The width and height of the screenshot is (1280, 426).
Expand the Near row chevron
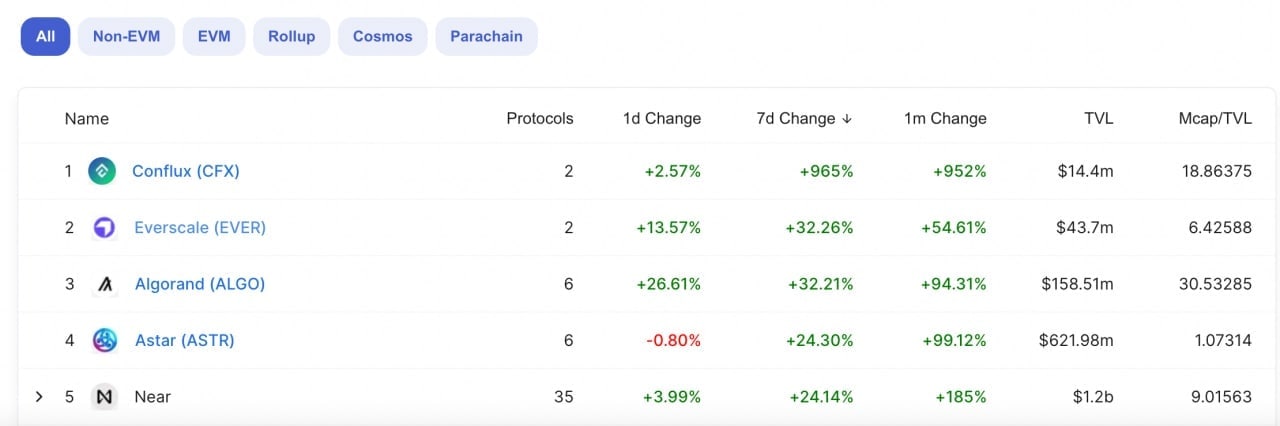point(39,397)
